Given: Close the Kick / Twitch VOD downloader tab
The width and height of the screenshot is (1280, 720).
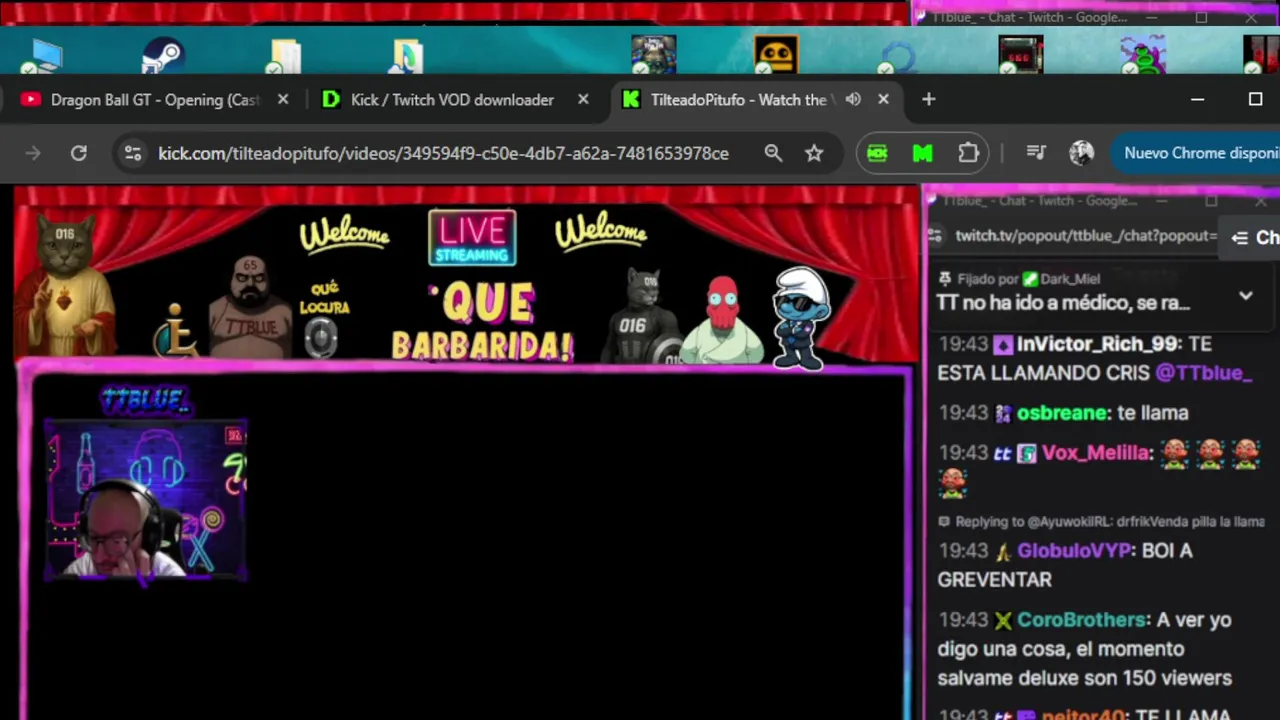Looking at the screenshot, I should click(x=583, y=100).
